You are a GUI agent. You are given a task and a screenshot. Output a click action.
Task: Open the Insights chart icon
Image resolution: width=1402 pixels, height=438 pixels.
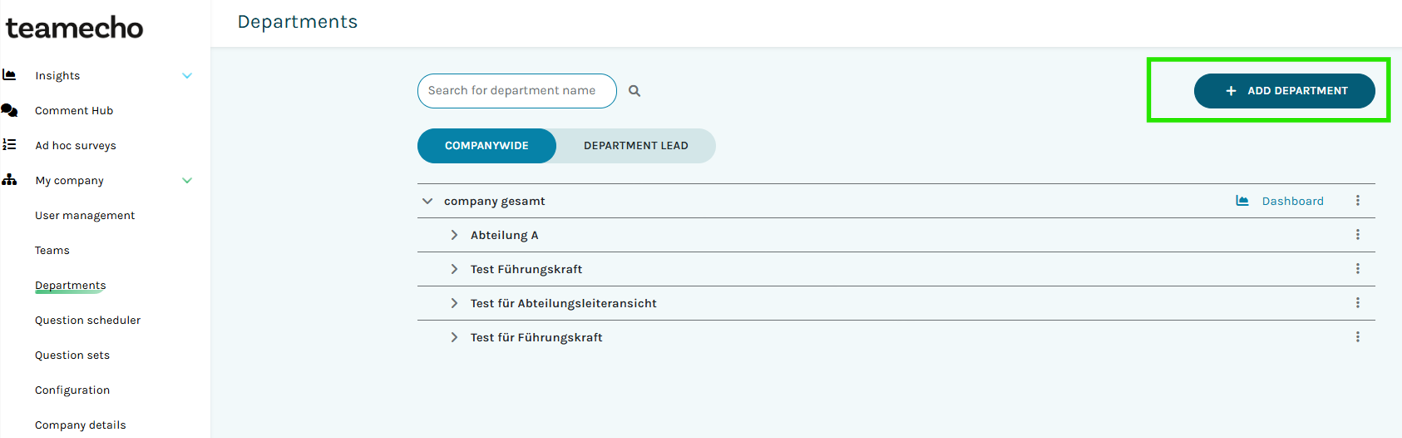click(10, 75)
